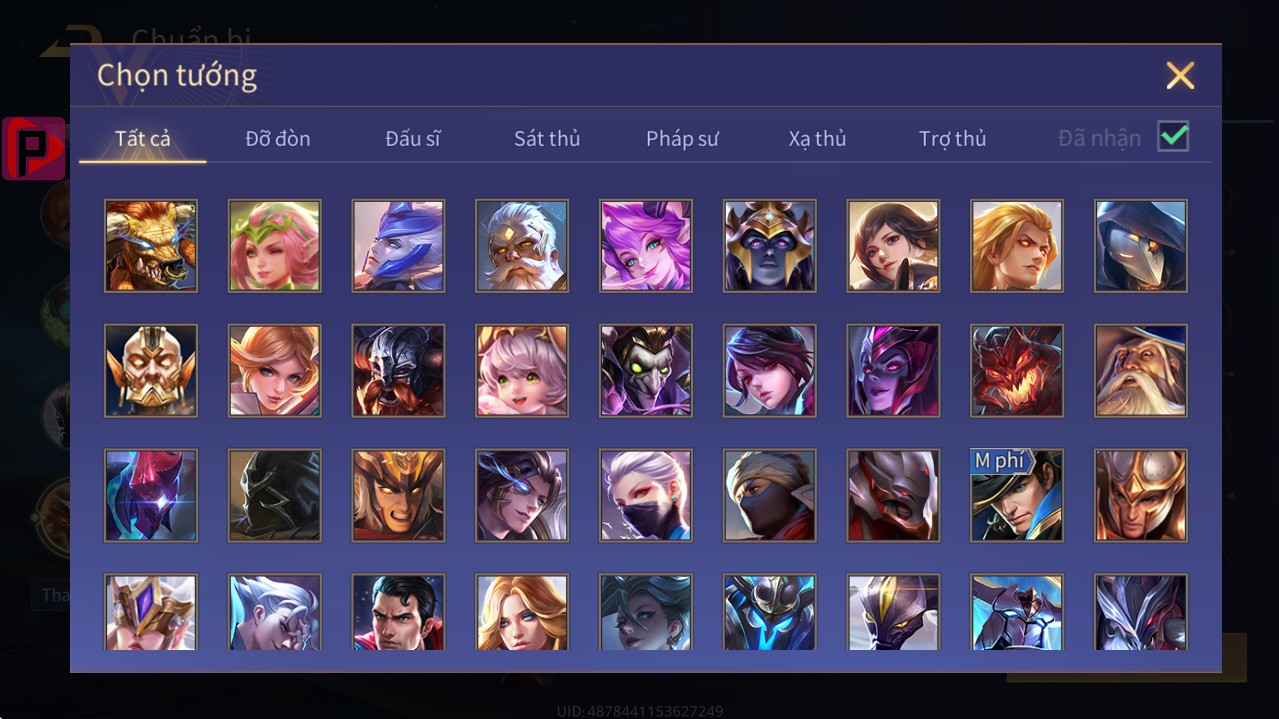Select the golden lion beast hero portrait
1279x719 pixels.
(151, 246)
